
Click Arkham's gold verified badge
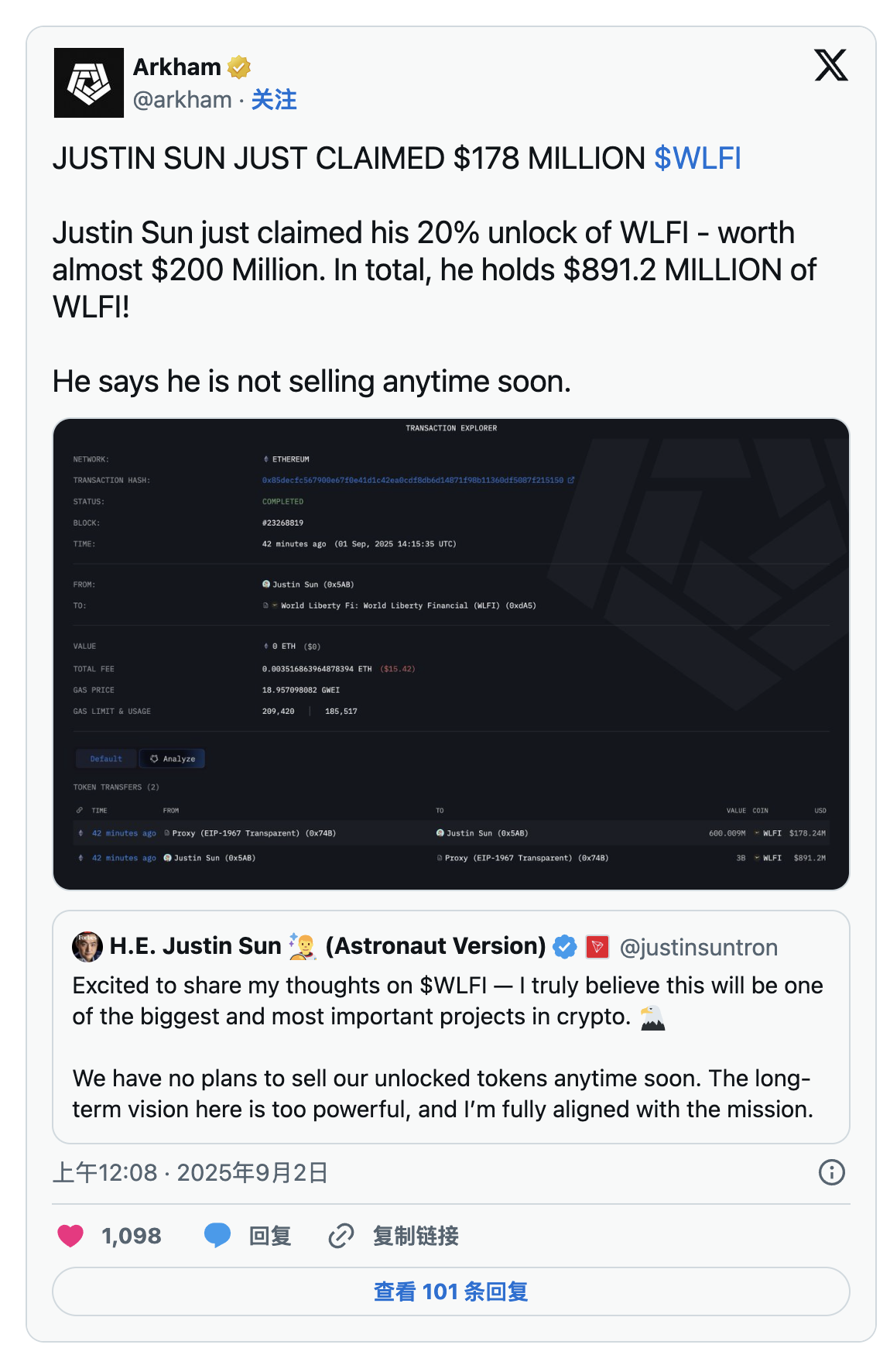239,67
